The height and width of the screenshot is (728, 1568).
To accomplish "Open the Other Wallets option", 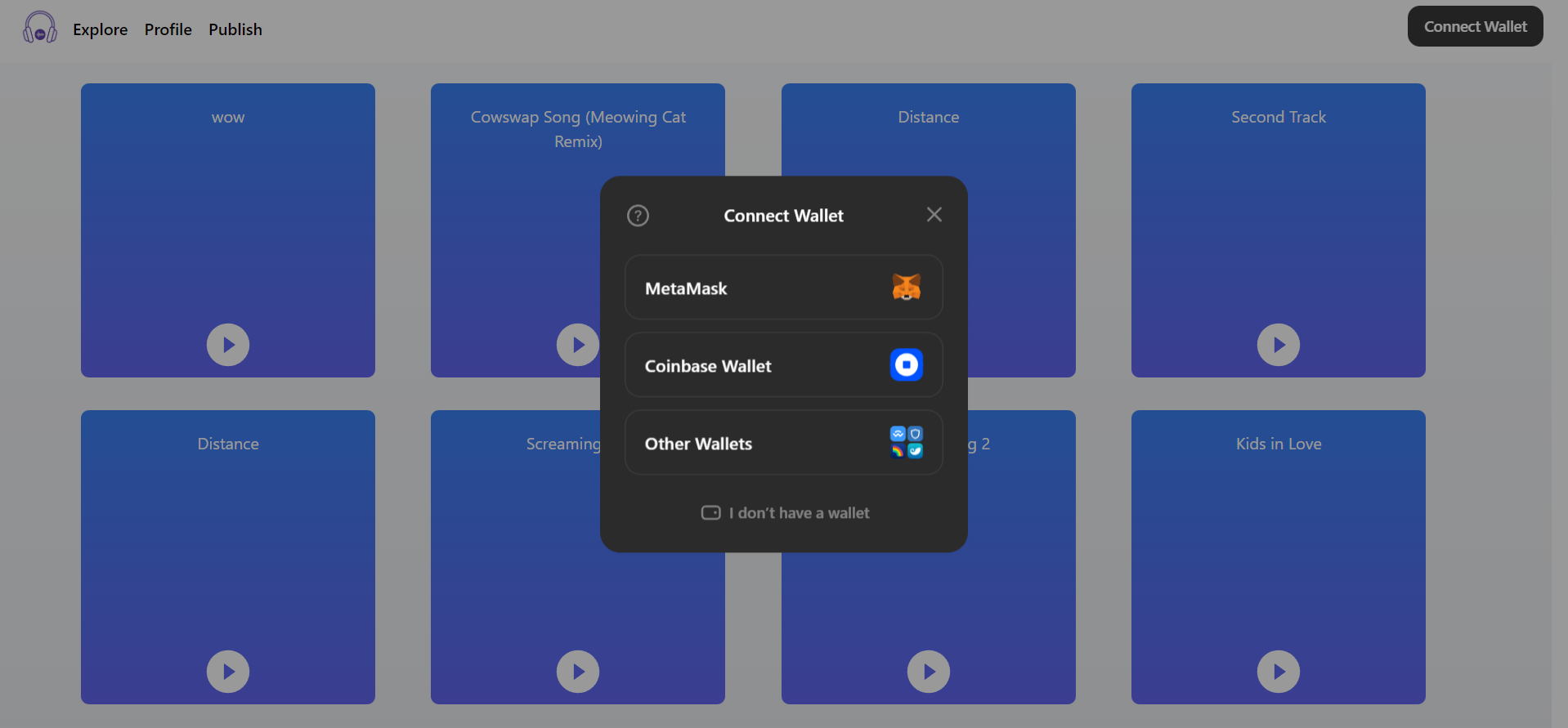I will click(783, 443).
